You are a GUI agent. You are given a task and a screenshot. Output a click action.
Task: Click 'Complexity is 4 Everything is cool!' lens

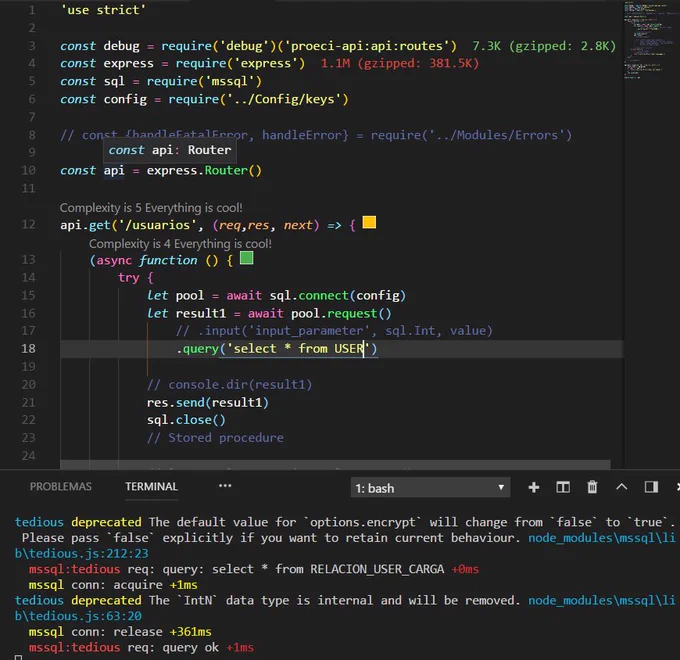click(x=180, y=244)
